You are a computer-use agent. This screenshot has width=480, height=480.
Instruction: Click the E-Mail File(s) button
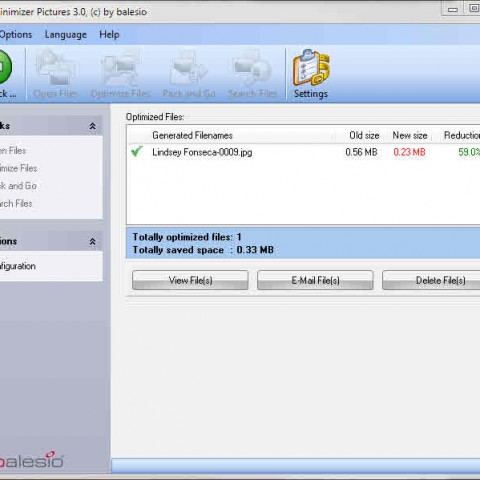point(315,280)
